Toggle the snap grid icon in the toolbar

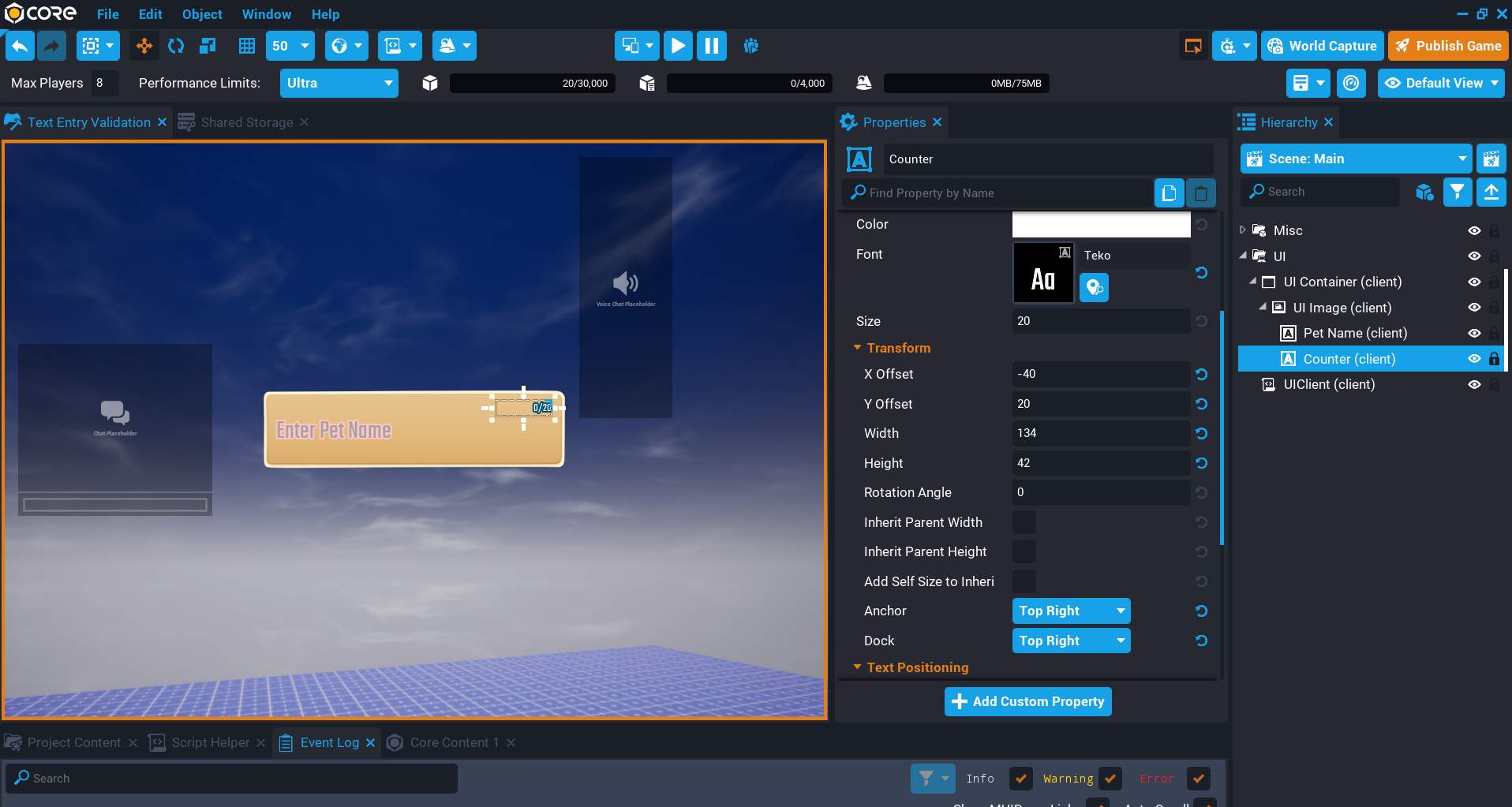point(246,46)
